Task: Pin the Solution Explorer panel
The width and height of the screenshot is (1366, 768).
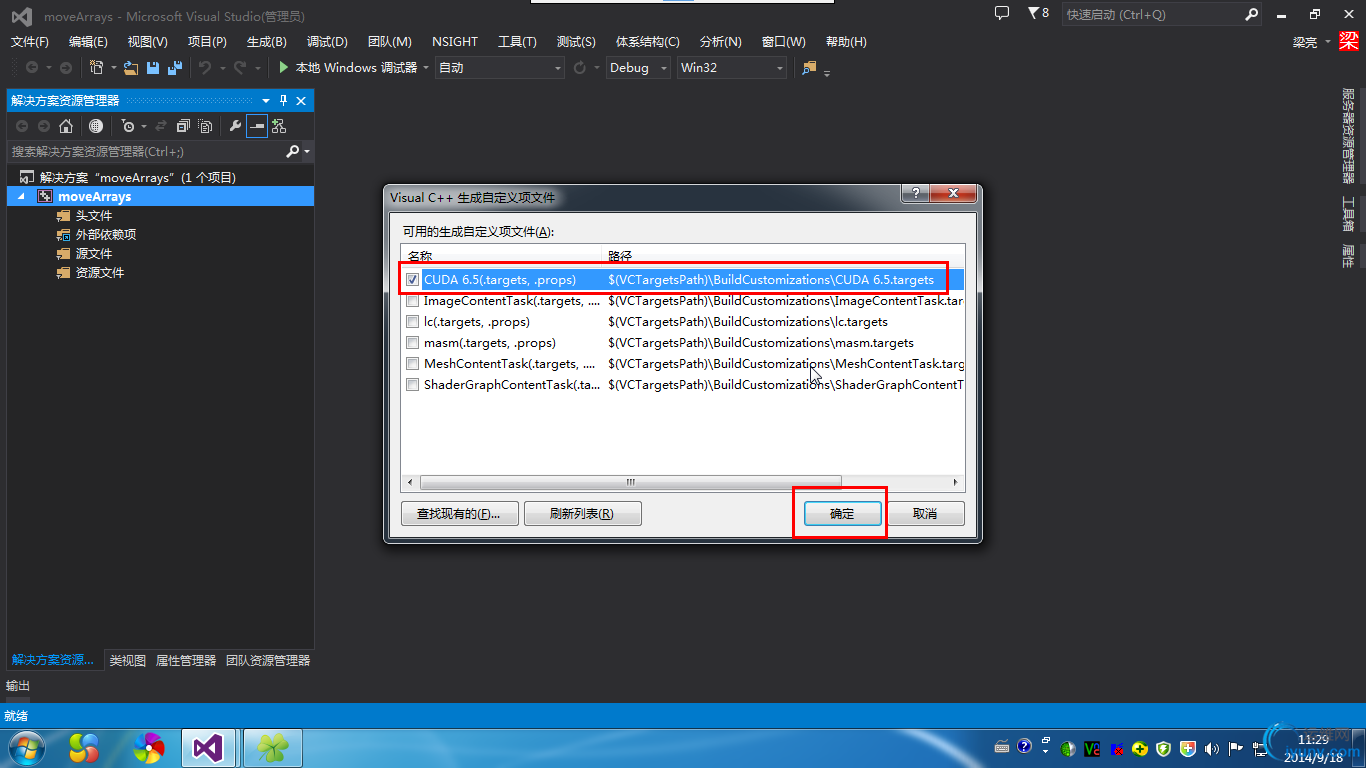Action: coord(283,100)
